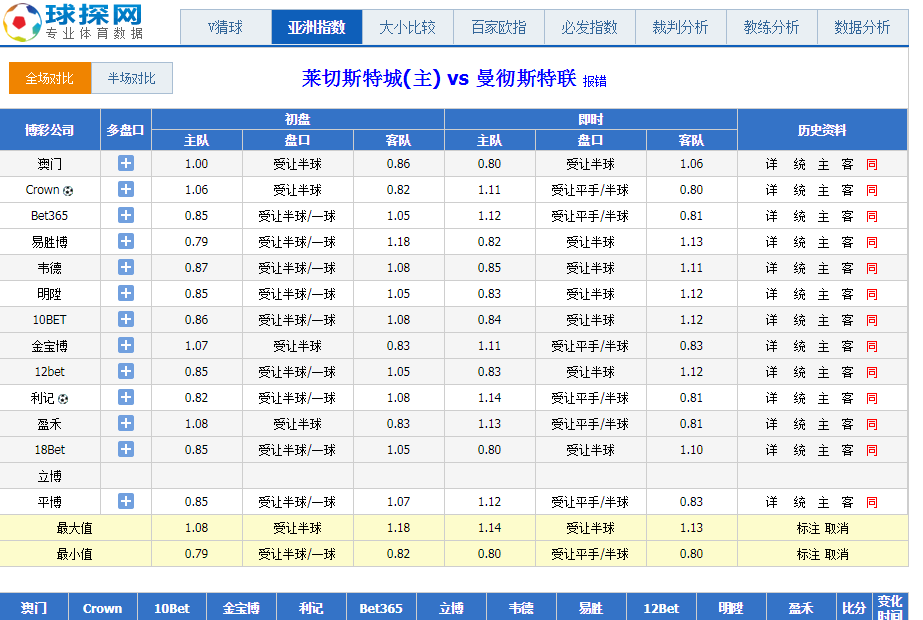Screen dimensions: 923x620
Task: Click 统 link in 10BET row
Action: point(799,320)
